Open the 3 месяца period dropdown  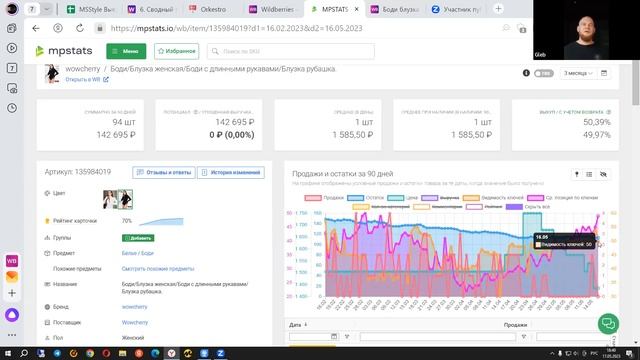click(x=578, y=73)
